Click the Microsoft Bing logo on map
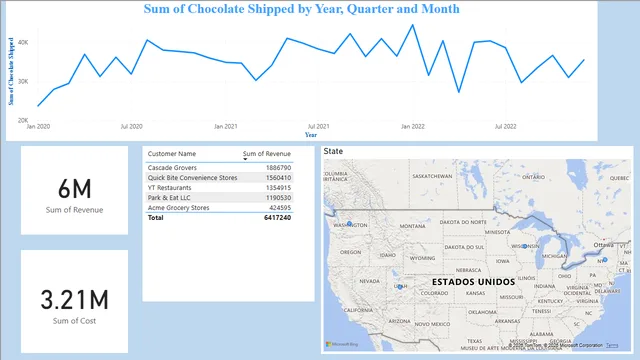This screenshot has height=360, width=640. tap(342, 344)
